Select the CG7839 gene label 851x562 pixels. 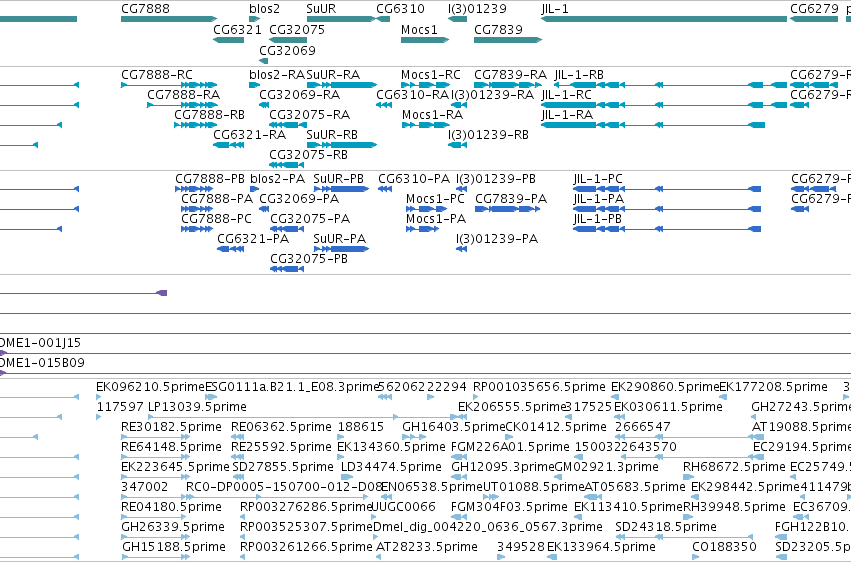tap(498, 29)
